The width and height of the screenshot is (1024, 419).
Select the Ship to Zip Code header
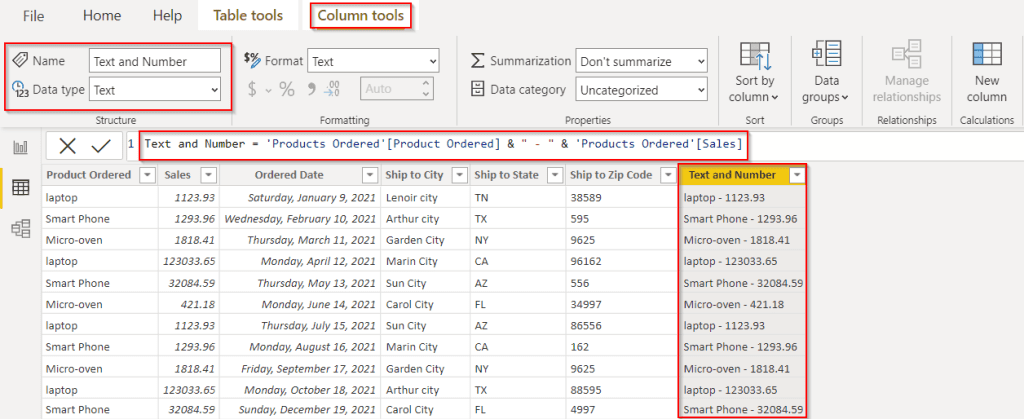click(611, 175)
